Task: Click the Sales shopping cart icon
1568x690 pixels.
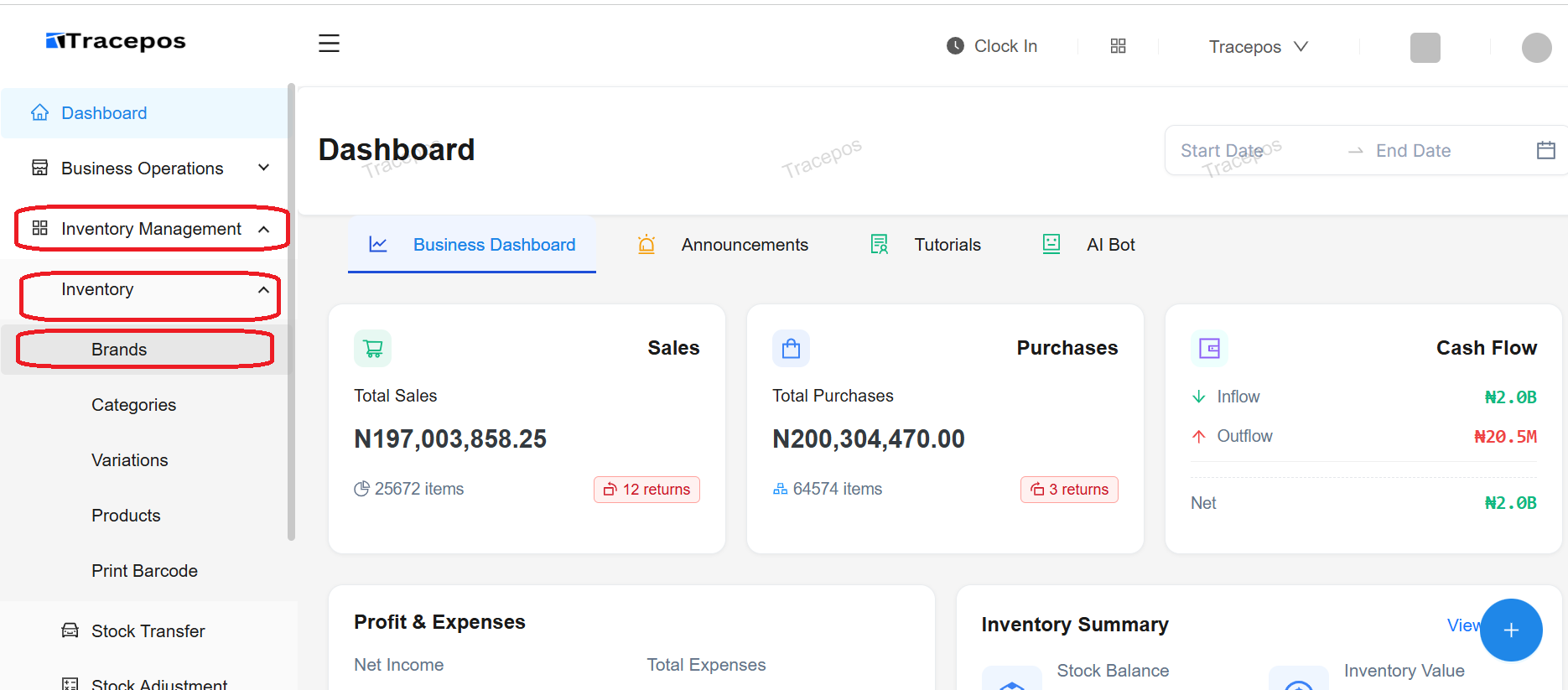Action: [373, 348]
